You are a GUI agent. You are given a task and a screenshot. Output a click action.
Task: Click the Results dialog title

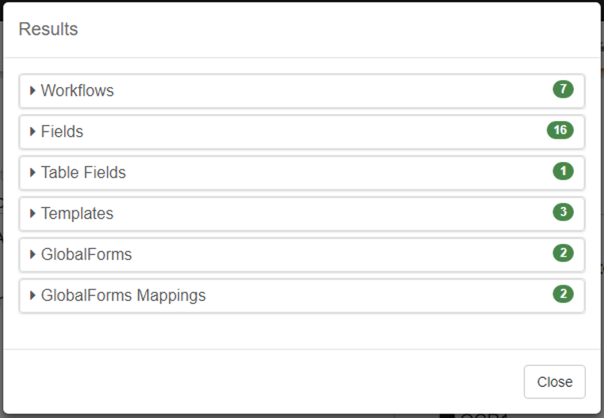(48, 29)
